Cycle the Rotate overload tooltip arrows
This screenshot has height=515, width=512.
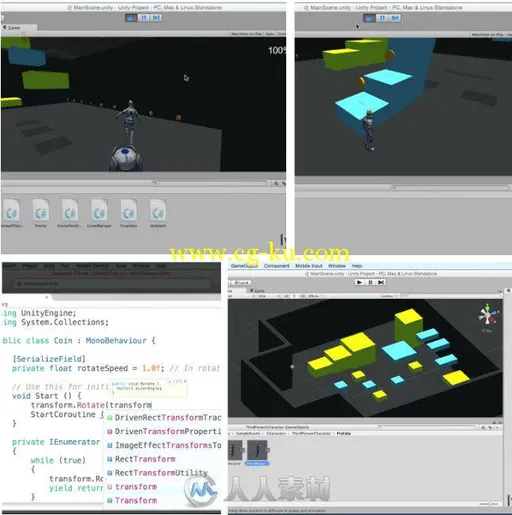pyautogui.click(x=177, y=381)
